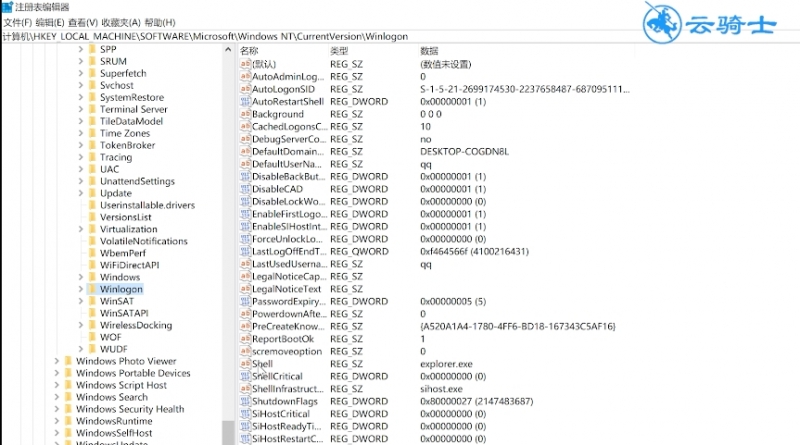Click the string icon of LegalNoticeText
Screen dimensions: 800x445
245,289
